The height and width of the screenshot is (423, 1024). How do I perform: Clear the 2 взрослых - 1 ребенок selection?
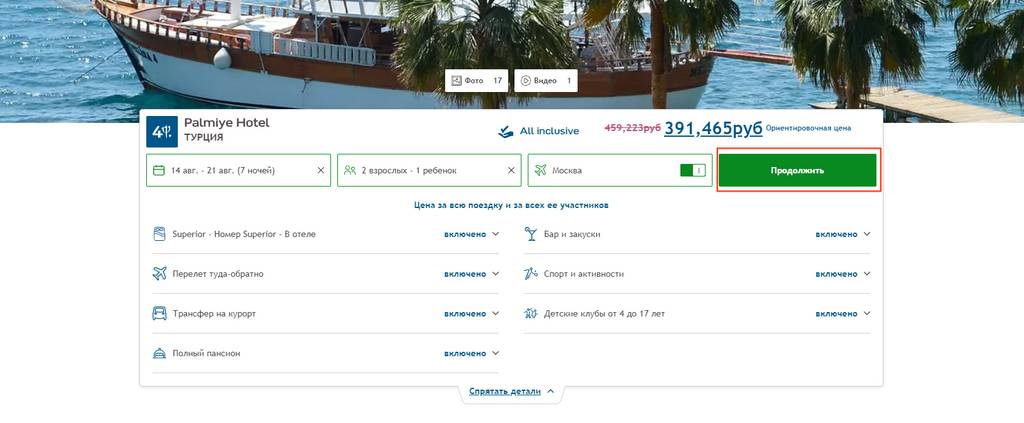511,170
